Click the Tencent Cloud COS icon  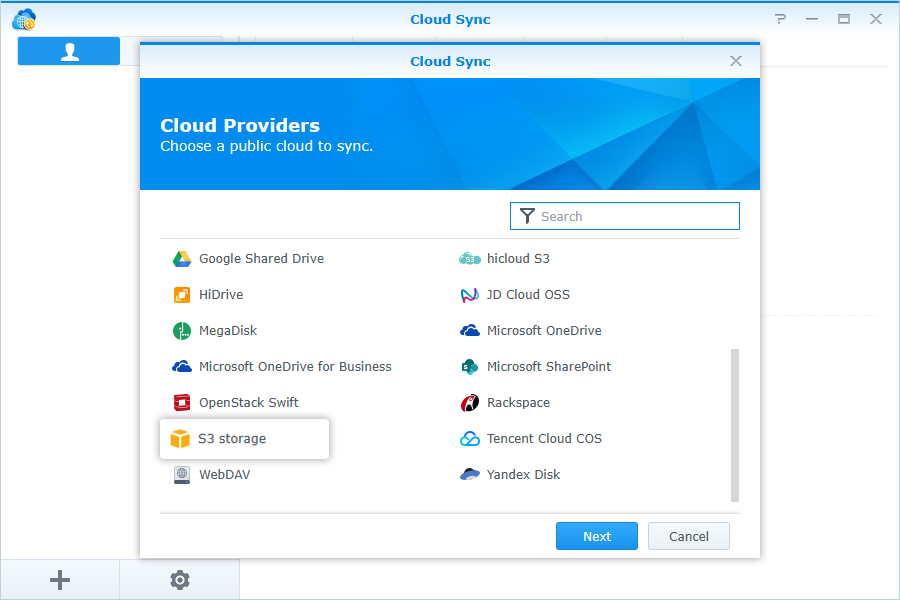click(470, 439)
